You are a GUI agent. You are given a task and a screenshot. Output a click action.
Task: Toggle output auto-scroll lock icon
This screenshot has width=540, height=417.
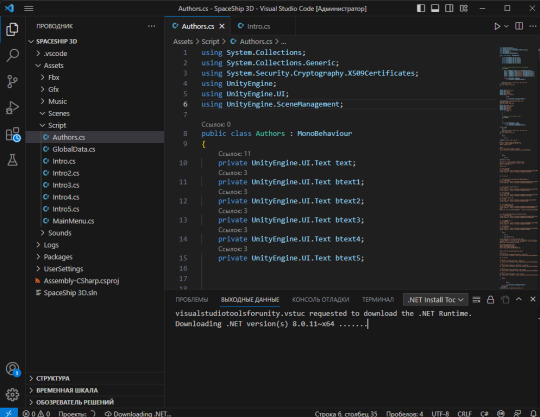[490, 300]
